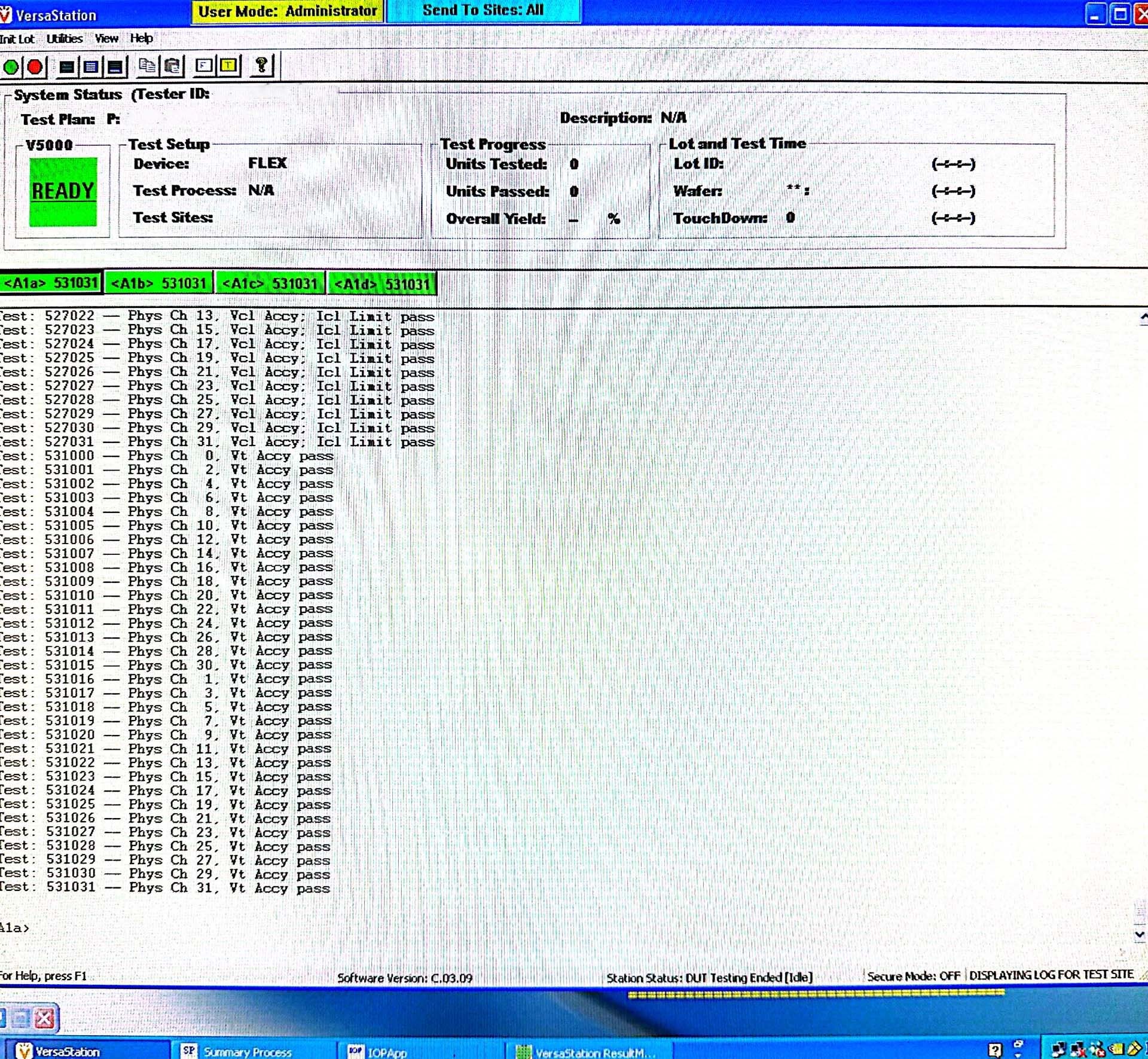The image size is (1148, 1059).
Task: Click log line Test: 531015 Phys Ch 30
Action: [166, 666]
